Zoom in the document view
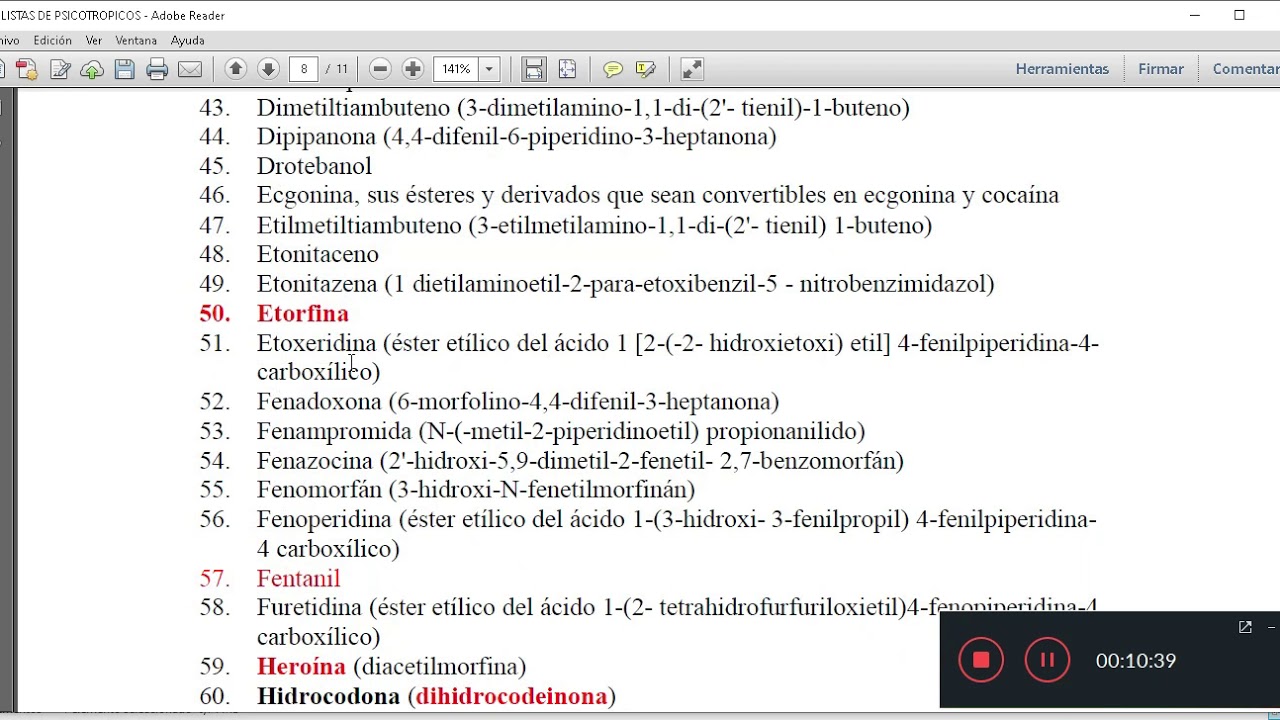Image resolution: width=1280 pixels, height=720 pixels. [412, 68]
